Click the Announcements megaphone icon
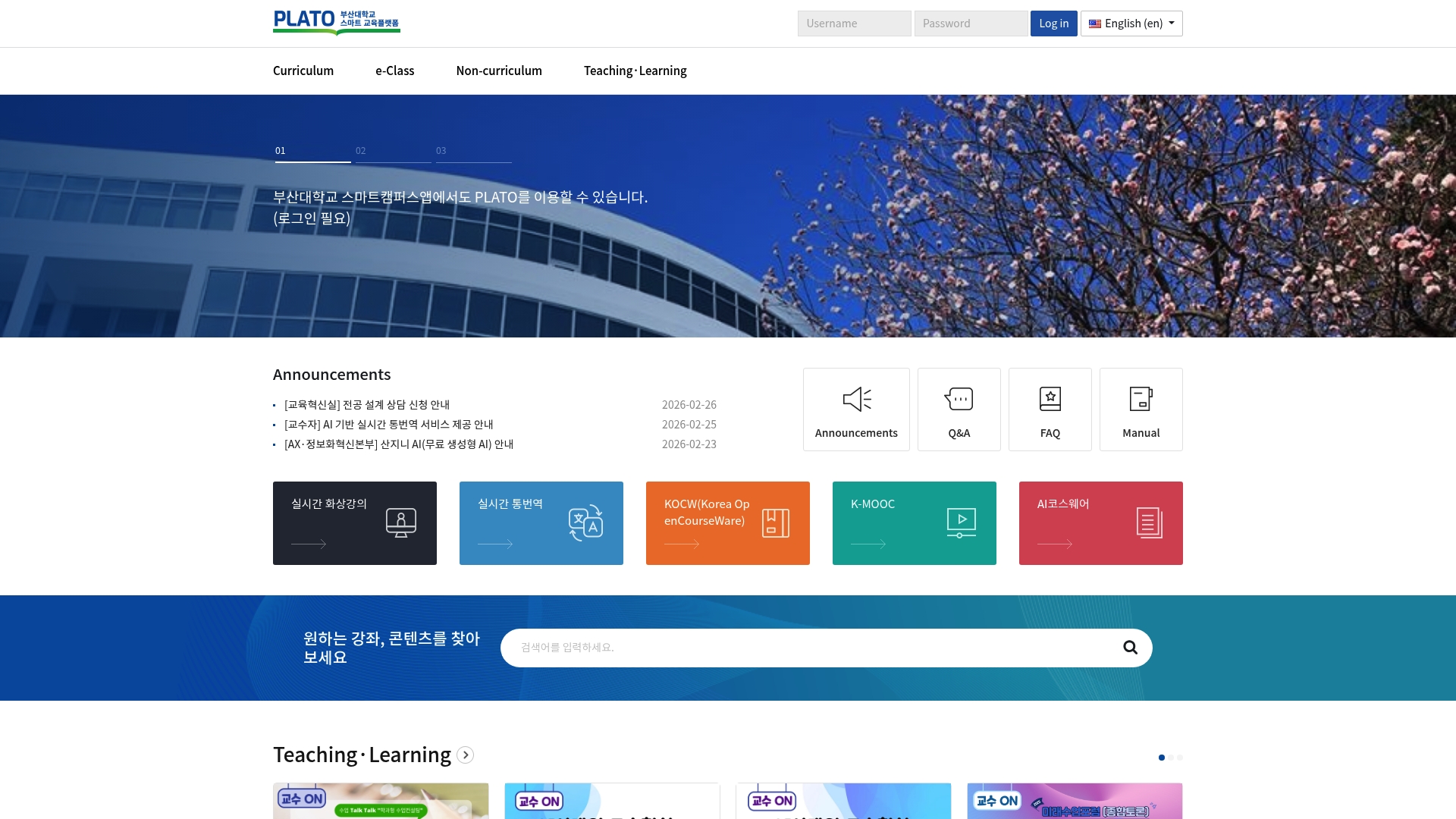 tap(855, 399)
